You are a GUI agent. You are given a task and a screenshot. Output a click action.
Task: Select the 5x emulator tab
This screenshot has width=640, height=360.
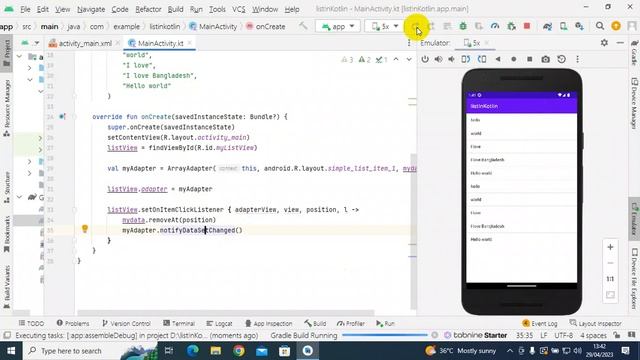tap(476, 43)
